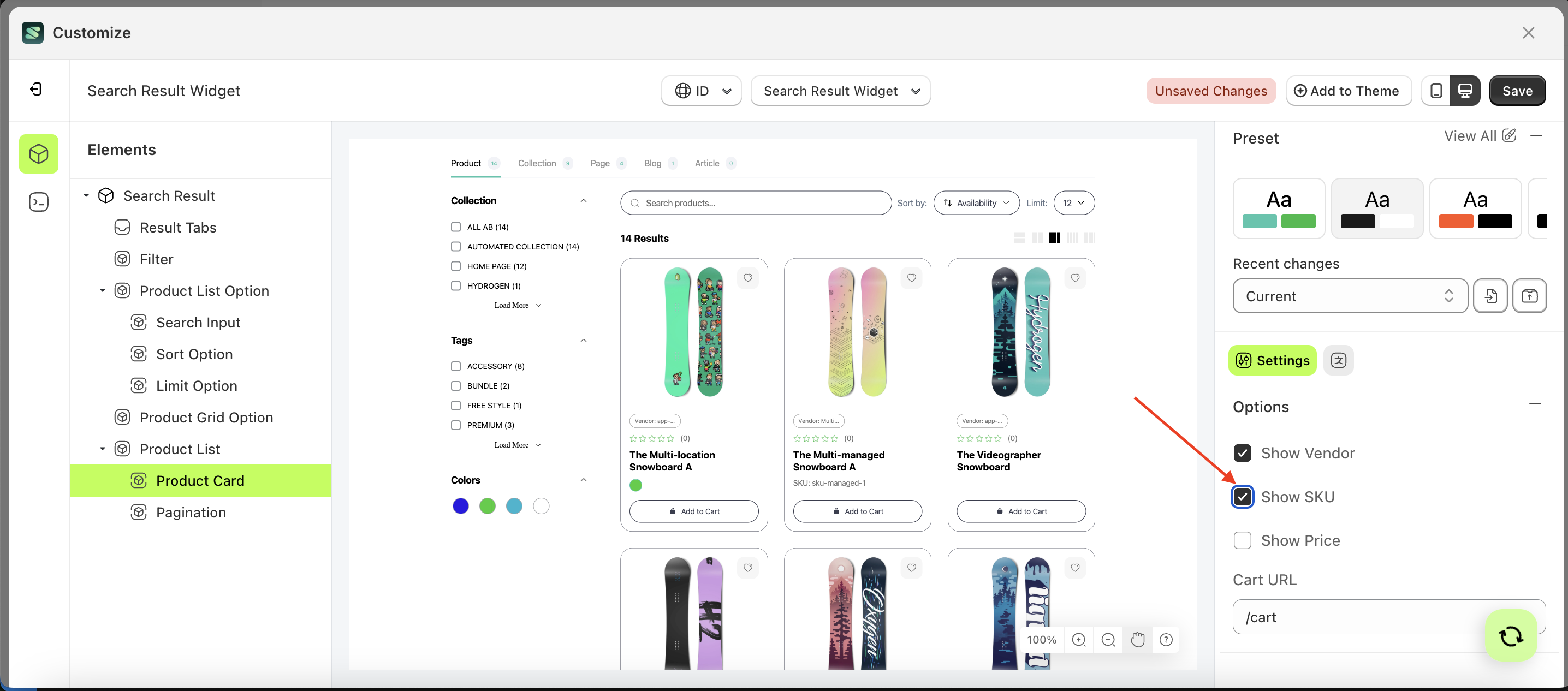Open the Settings panel with green icon
Viewport: 1568px width, 691px height.
tap(1272, 360)
